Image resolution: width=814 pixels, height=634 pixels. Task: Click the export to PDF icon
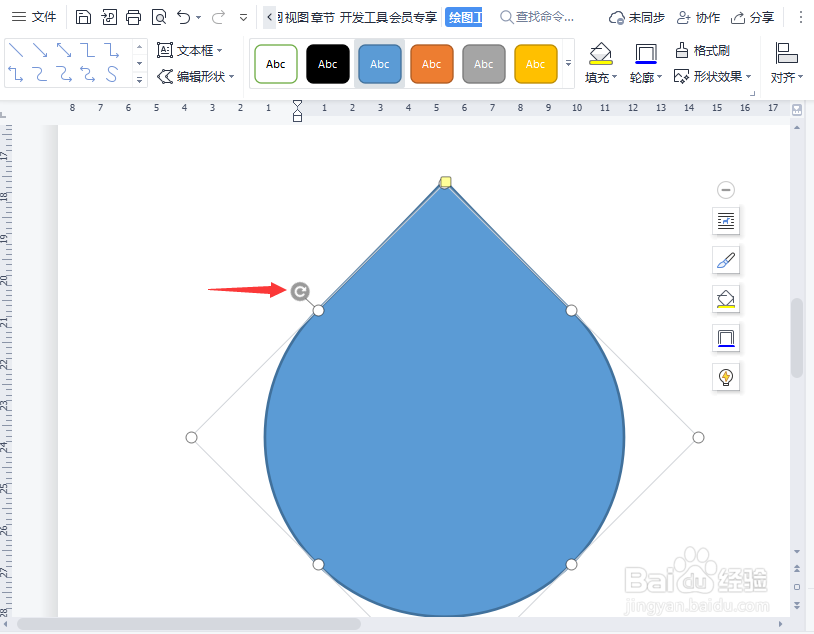point(109,17)
